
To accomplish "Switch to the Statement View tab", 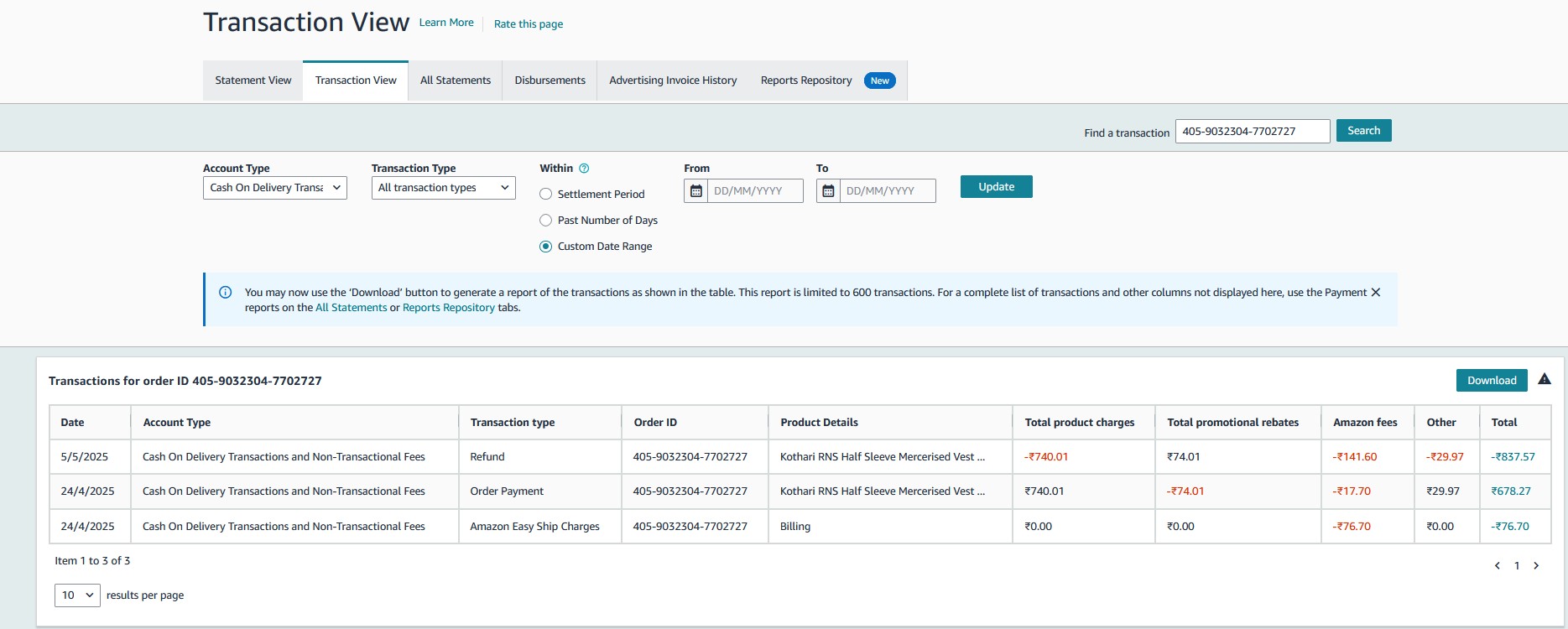I will (x=253, y=81).
